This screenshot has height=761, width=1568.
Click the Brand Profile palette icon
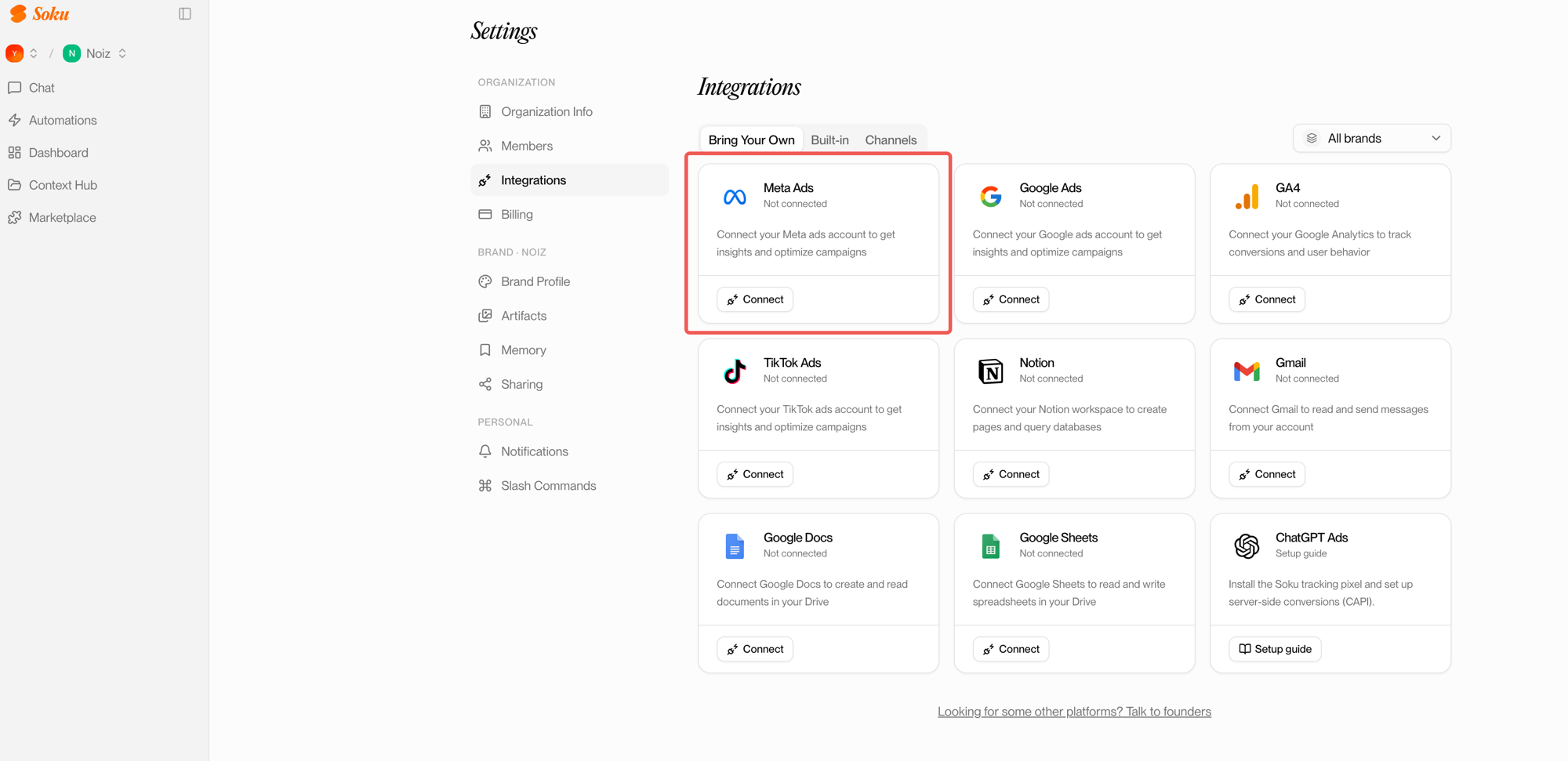485,281
